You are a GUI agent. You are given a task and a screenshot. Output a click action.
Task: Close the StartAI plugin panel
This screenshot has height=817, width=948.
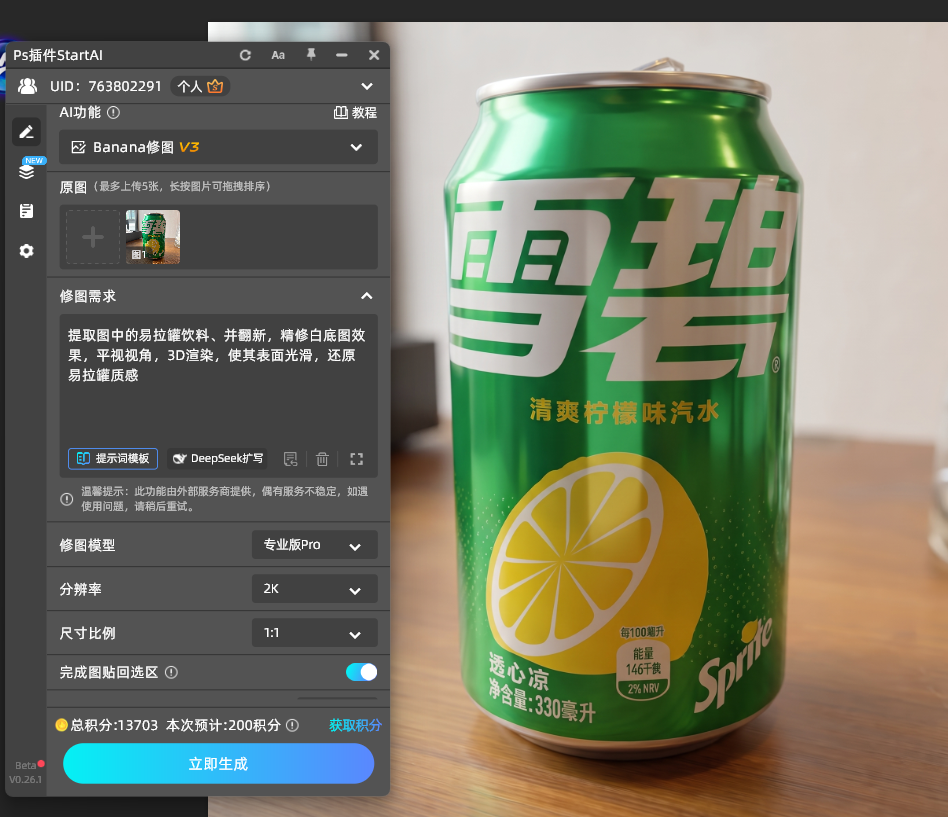(374, 55)
